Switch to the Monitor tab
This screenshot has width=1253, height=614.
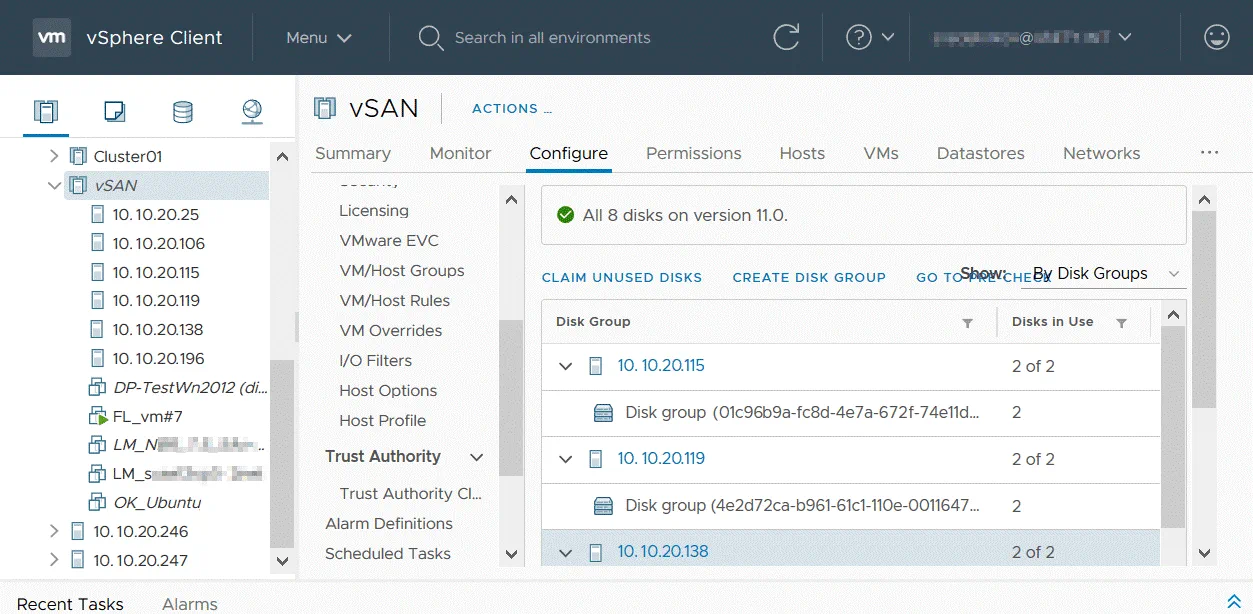click(x=460, y=153)
